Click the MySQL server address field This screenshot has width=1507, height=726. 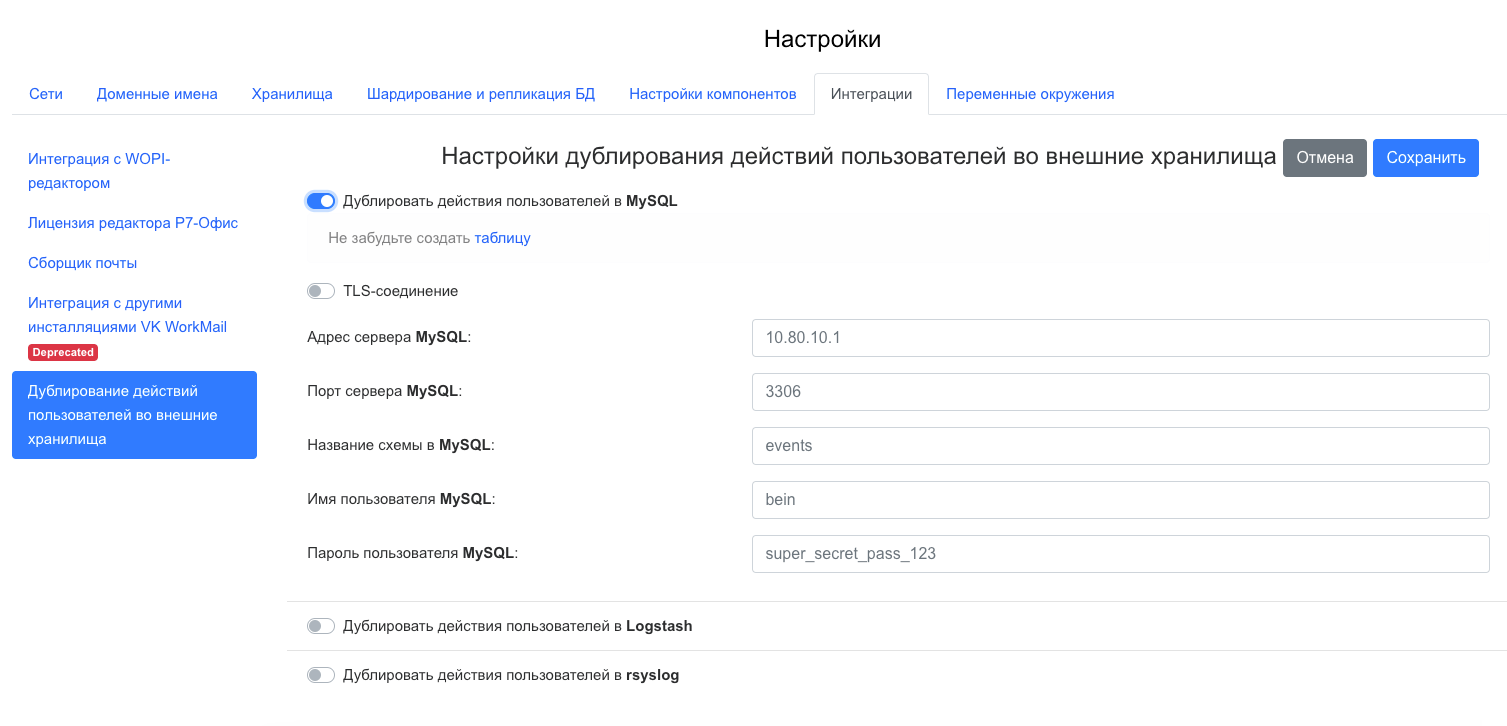1120,338
